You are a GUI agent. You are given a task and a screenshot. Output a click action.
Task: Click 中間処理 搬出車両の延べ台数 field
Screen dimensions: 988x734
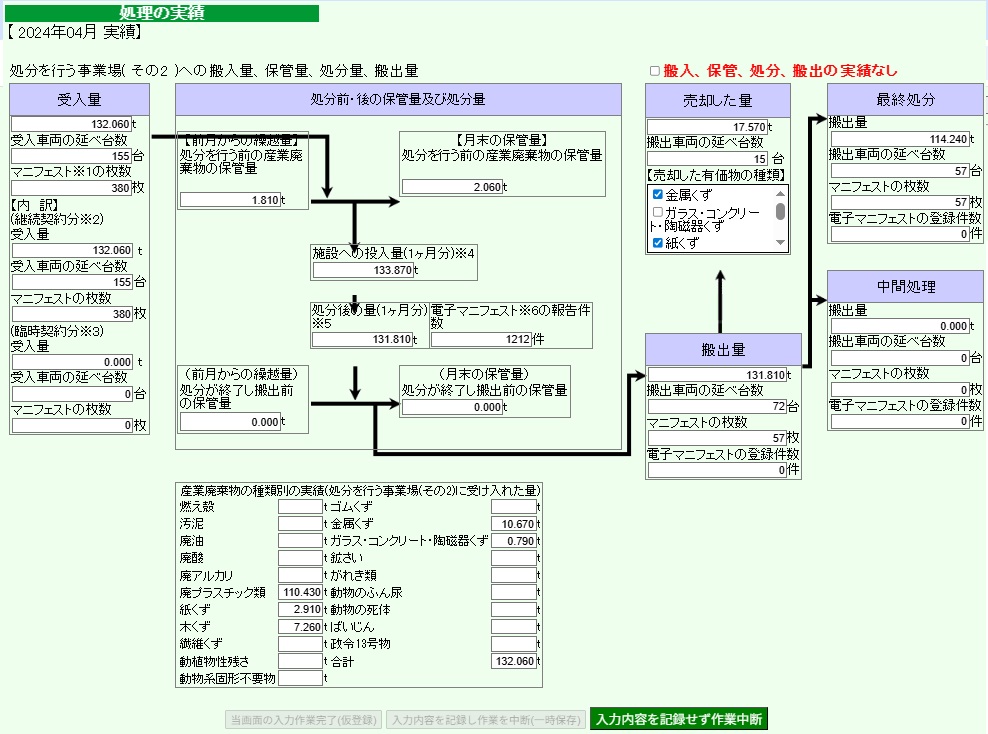tap(900, 358)
